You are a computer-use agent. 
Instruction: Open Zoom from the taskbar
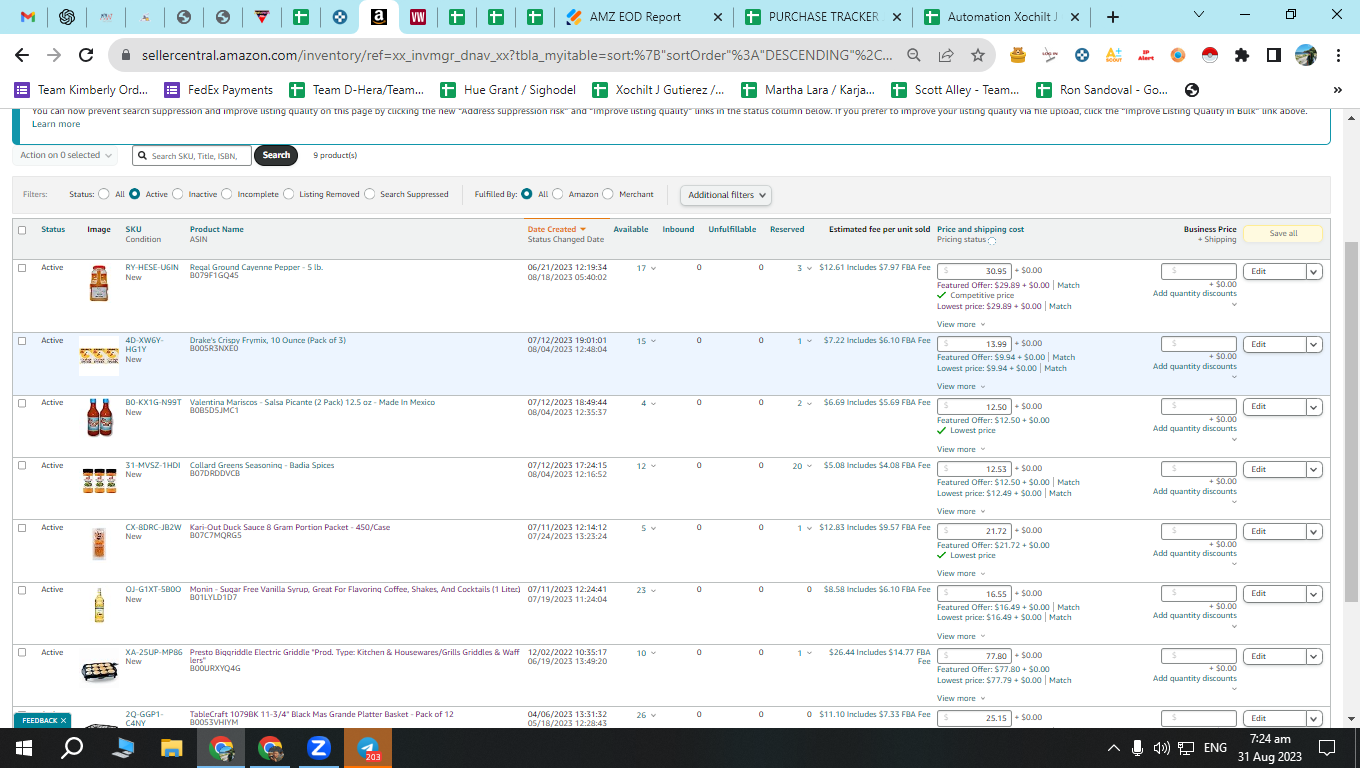tap(320, 747)
